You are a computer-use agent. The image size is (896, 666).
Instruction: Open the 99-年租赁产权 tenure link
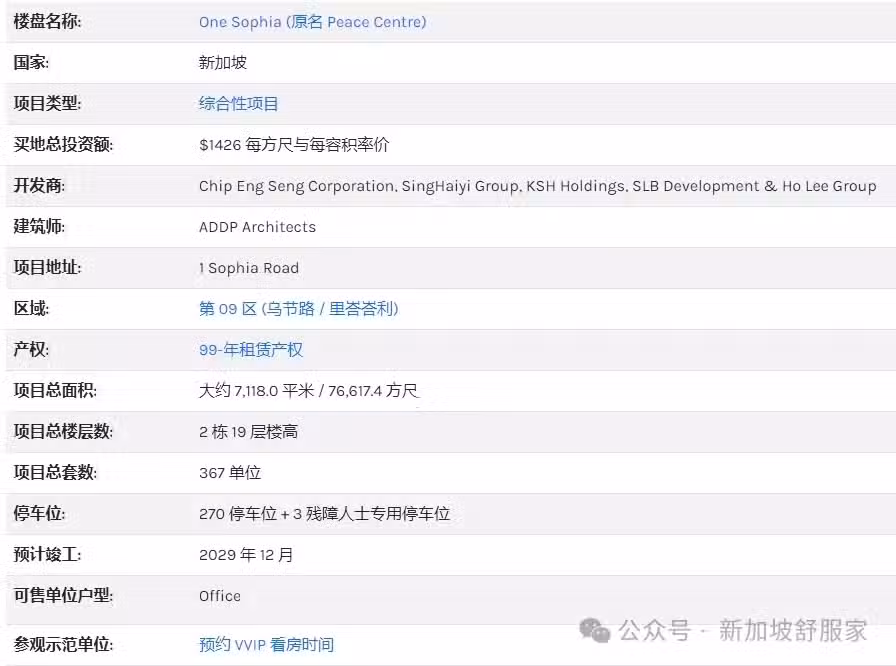tap(251, 350)
